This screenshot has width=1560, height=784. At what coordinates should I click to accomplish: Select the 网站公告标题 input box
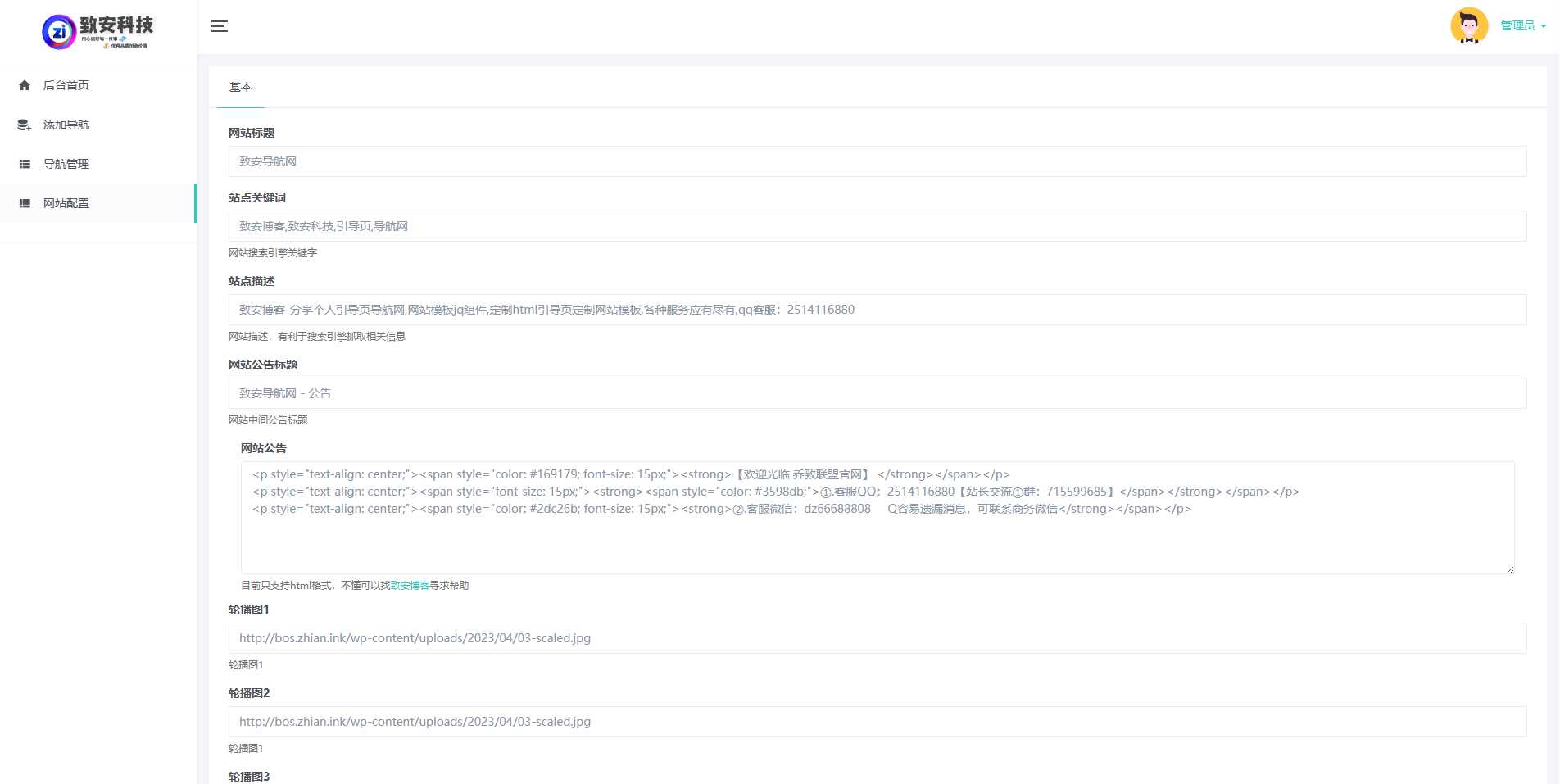point(877,393)
